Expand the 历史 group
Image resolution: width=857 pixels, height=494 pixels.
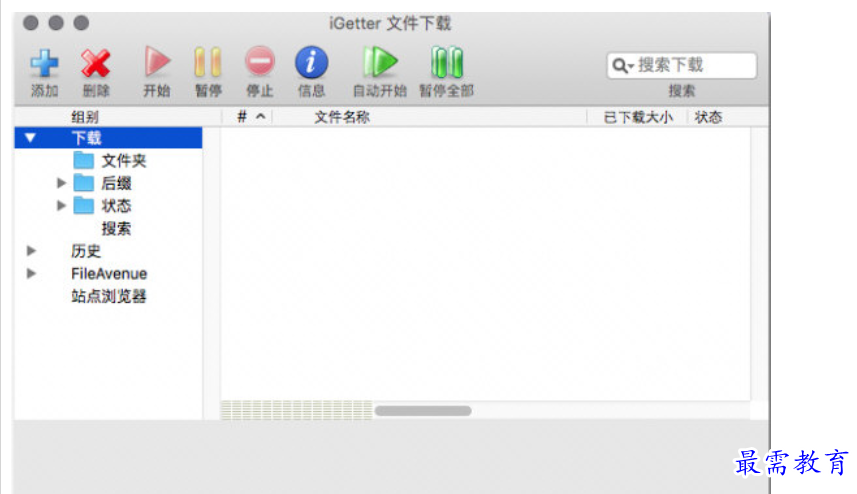(x=31, y=251)
